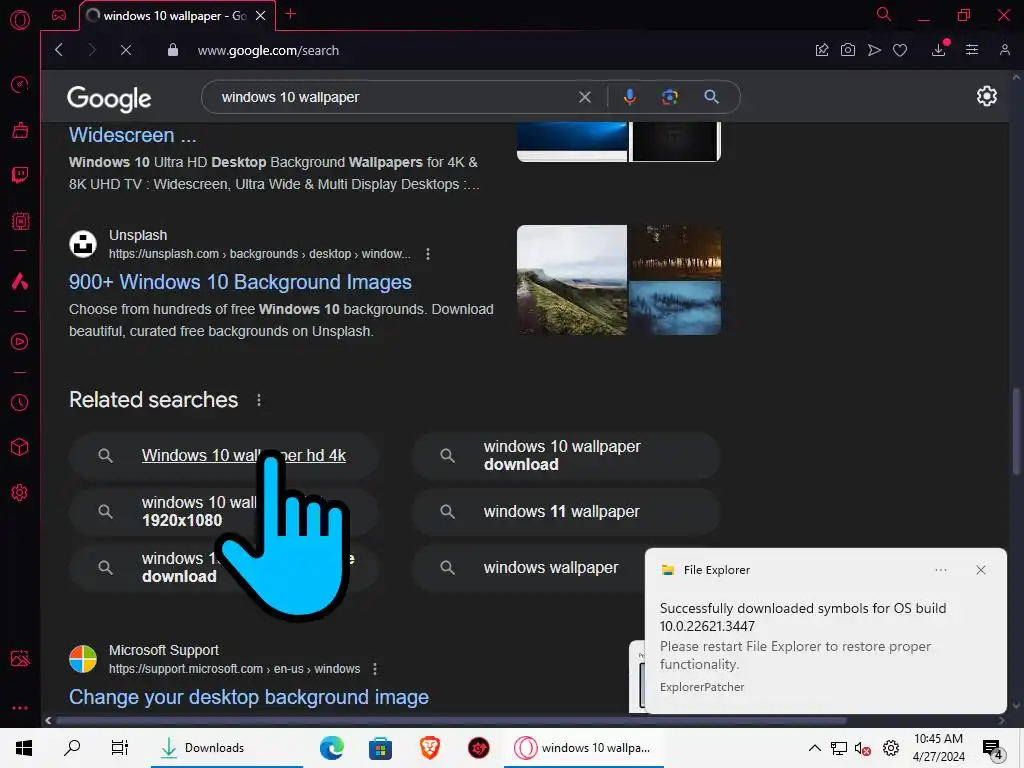Click the address bar URL
This screenshot has width=1024, height=768.
268,50
